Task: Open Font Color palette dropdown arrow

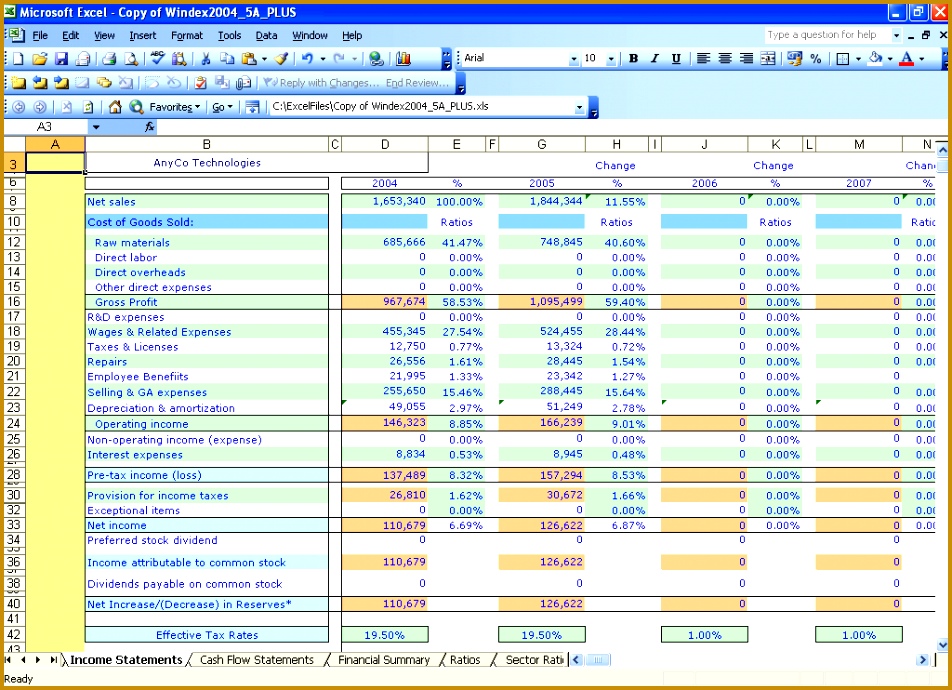Action: pyautogui.click(x=922, y=59)
